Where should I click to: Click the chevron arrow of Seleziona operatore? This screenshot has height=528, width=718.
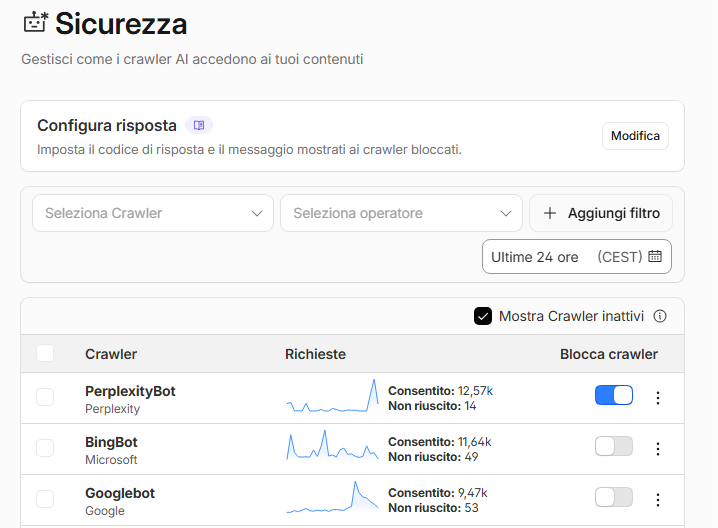click(506, 213)
